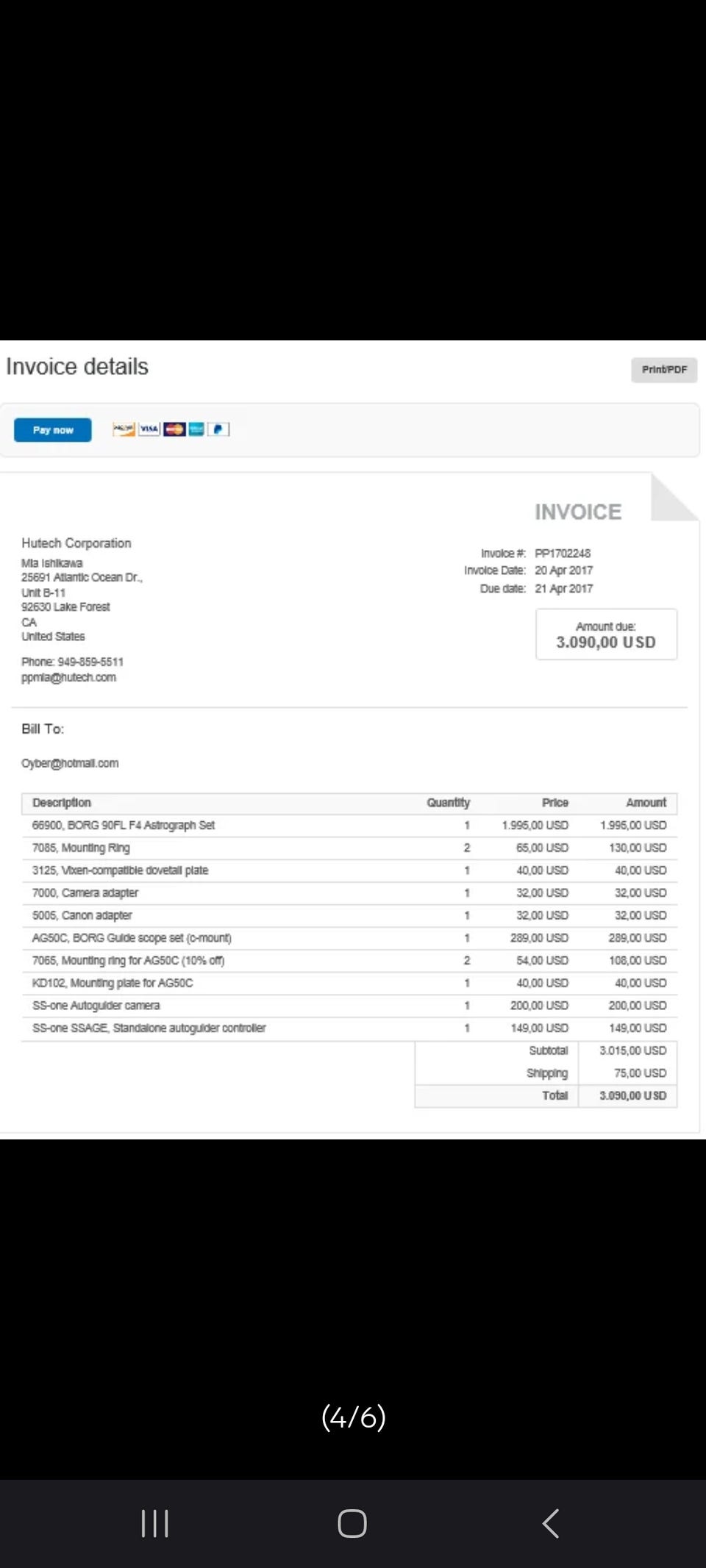
Task: Click the Amount due 3.090,00 USD box
Action: [606, 634]
